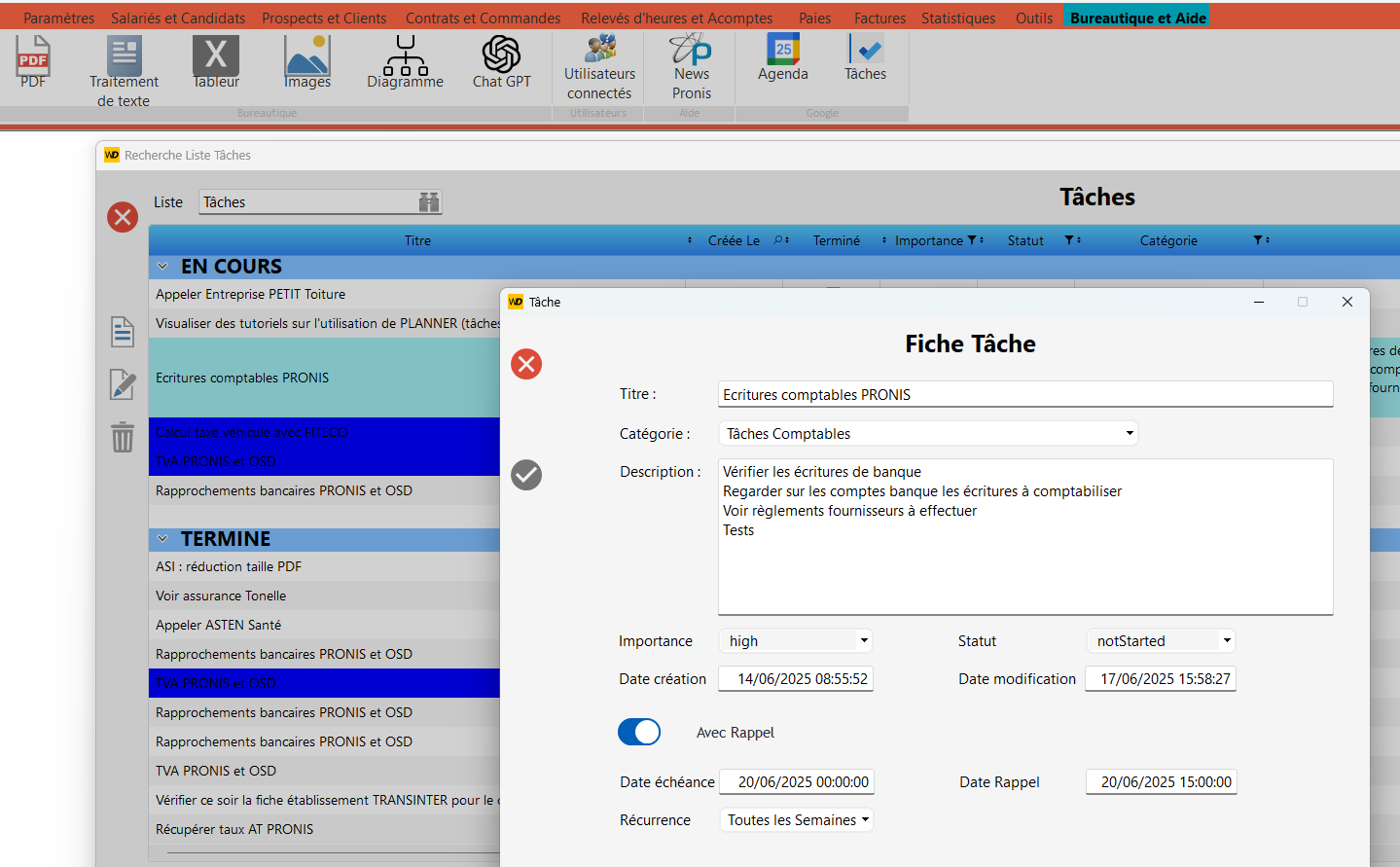Open the Contrats et Commandes menu
Image resolution: width=1400 pixels, height=867 pixels.
(x=484, y=18)
